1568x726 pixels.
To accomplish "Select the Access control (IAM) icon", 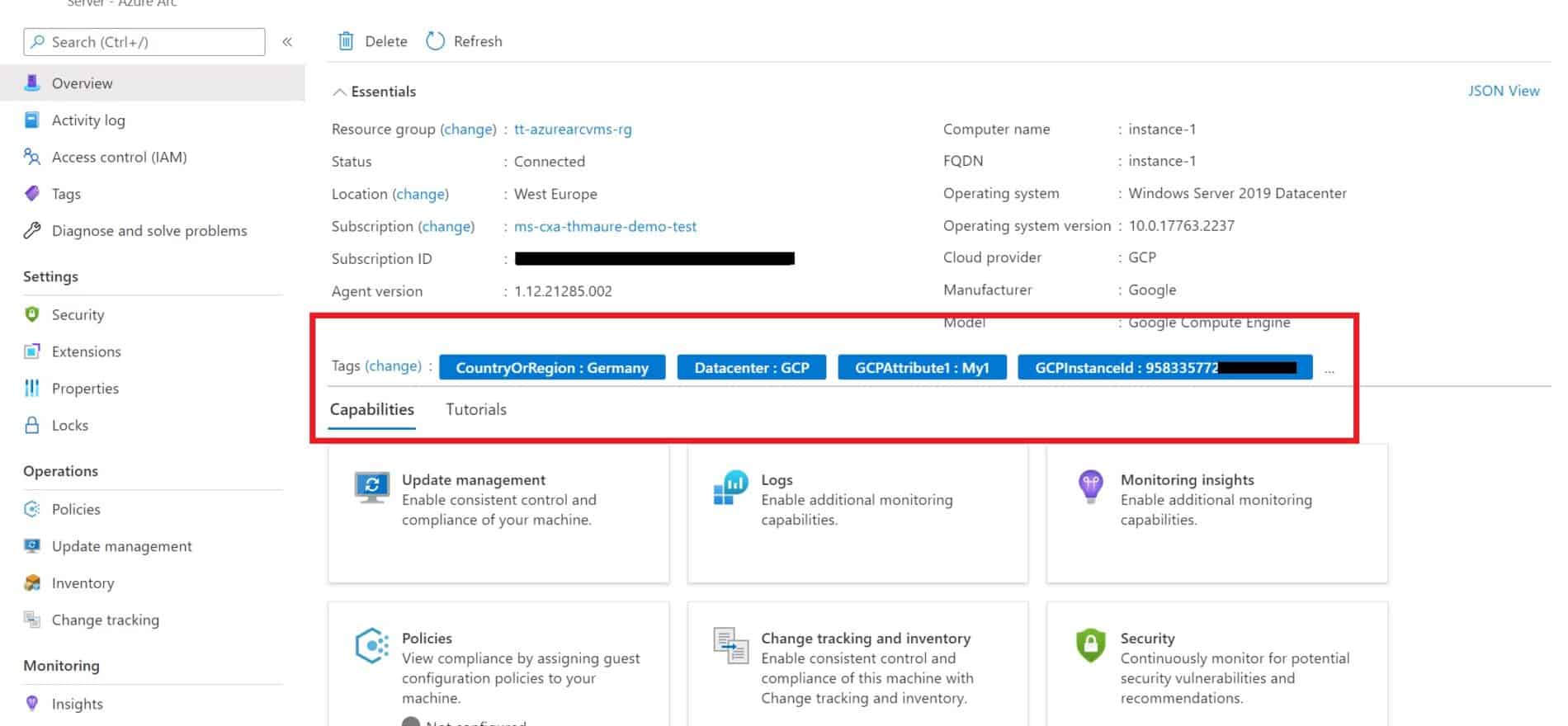I will [x=32, y=157].
